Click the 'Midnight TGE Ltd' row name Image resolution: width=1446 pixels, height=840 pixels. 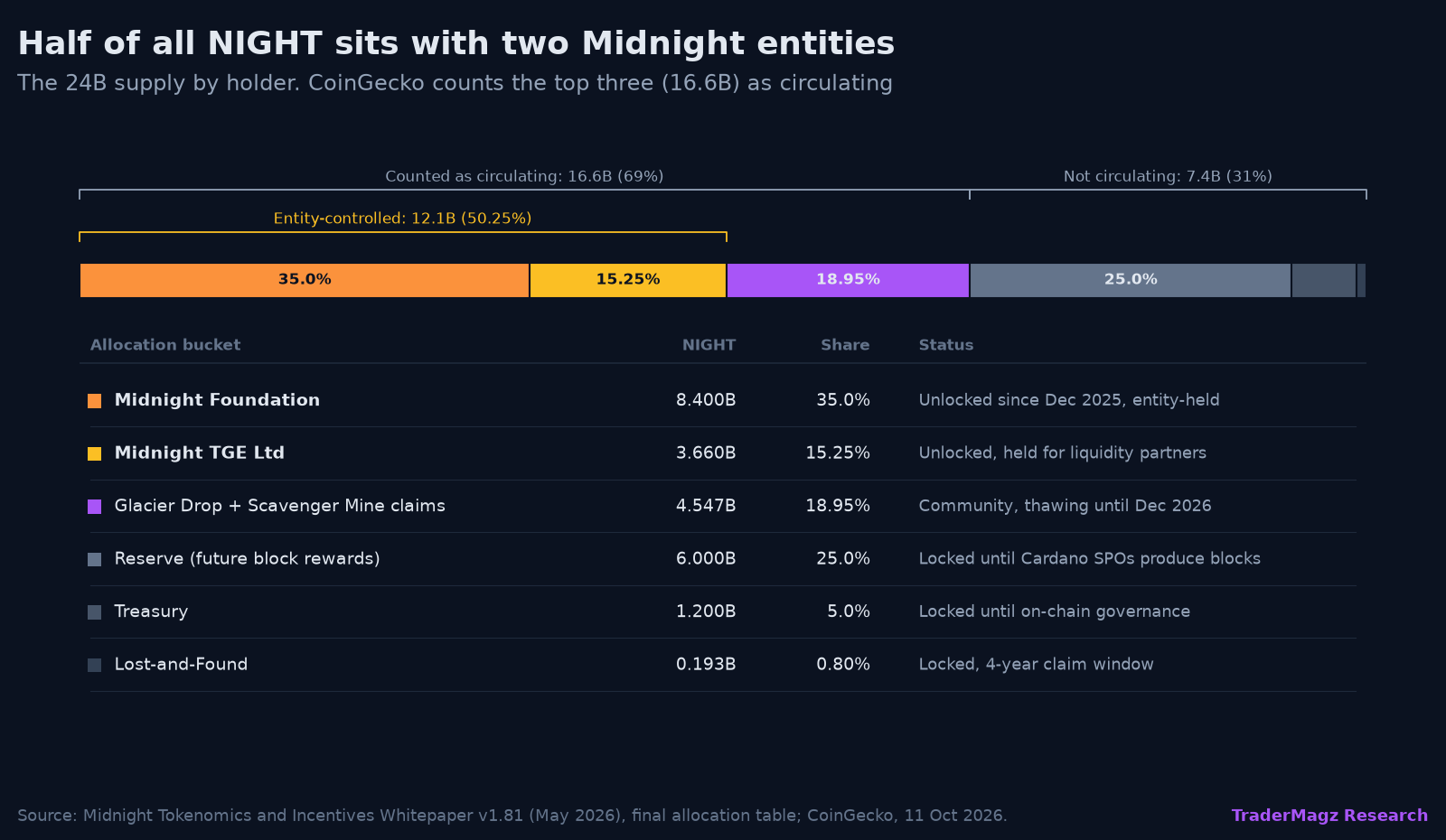(199, 453)
